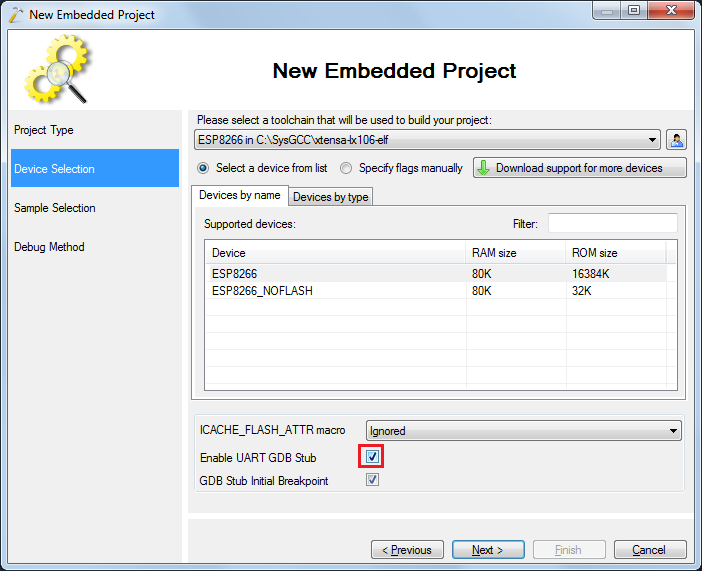Sort by the RAM size column header

click(x=516, y=253)
